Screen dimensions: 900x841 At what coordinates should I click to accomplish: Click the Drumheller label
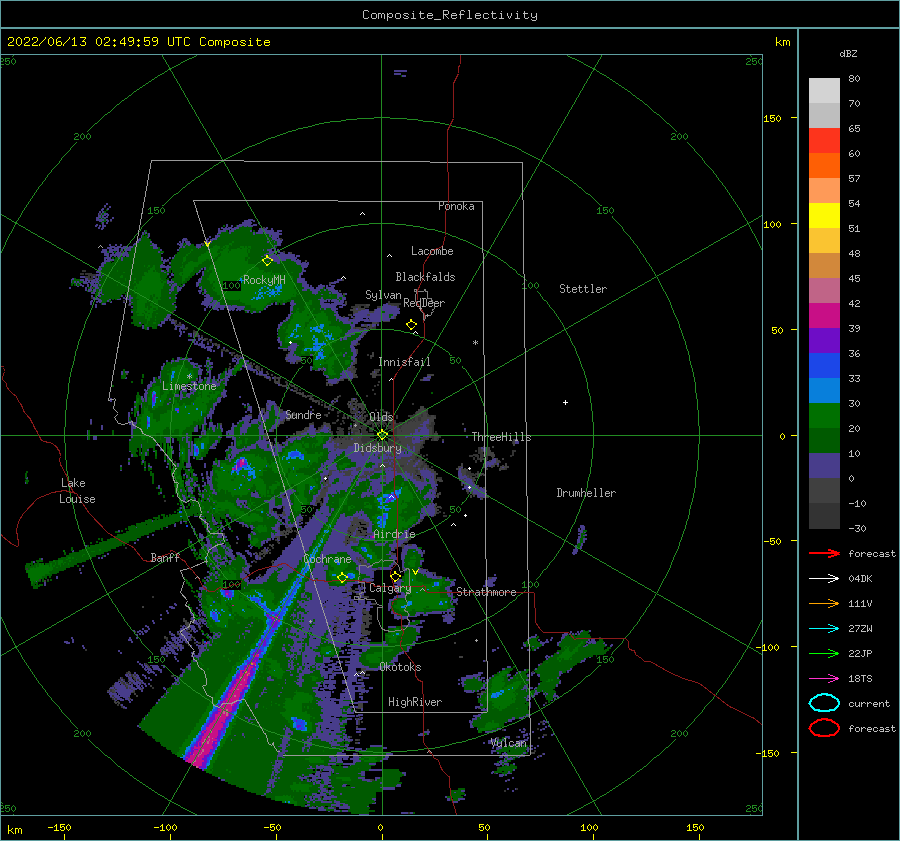(586, 493)
